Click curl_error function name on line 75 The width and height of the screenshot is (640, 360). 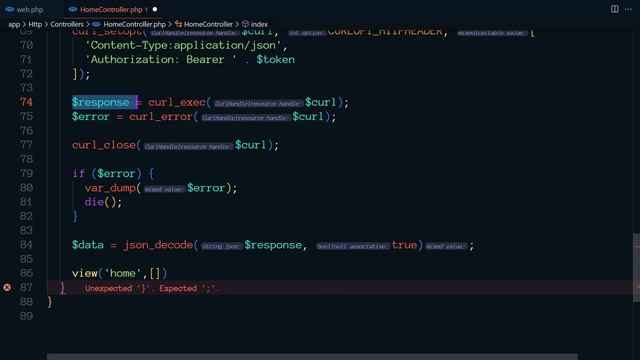coord(161,117)
